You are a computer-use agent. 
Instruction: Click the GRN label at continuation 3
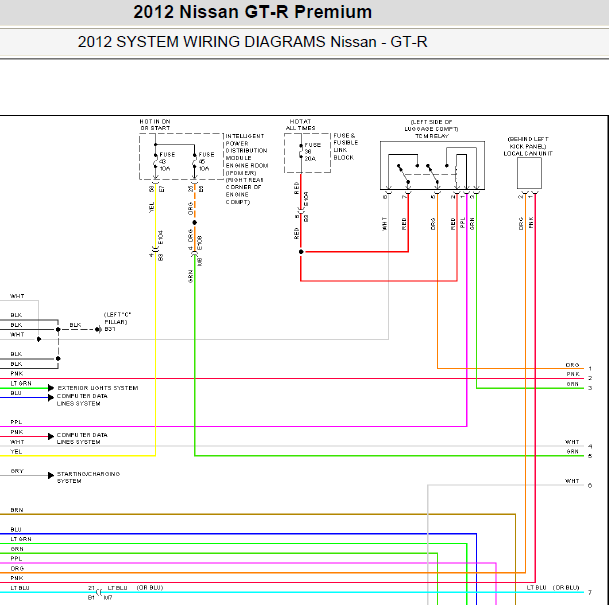[572, 384]
